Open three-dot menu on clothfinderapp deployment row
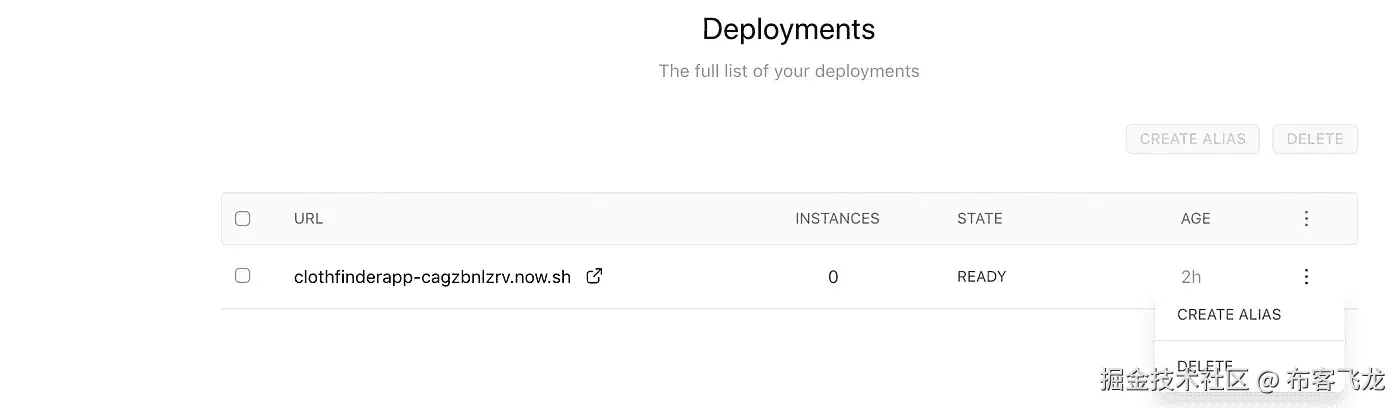The height and width of the screenshot is (408, 1400). [x=1306, y=277]
